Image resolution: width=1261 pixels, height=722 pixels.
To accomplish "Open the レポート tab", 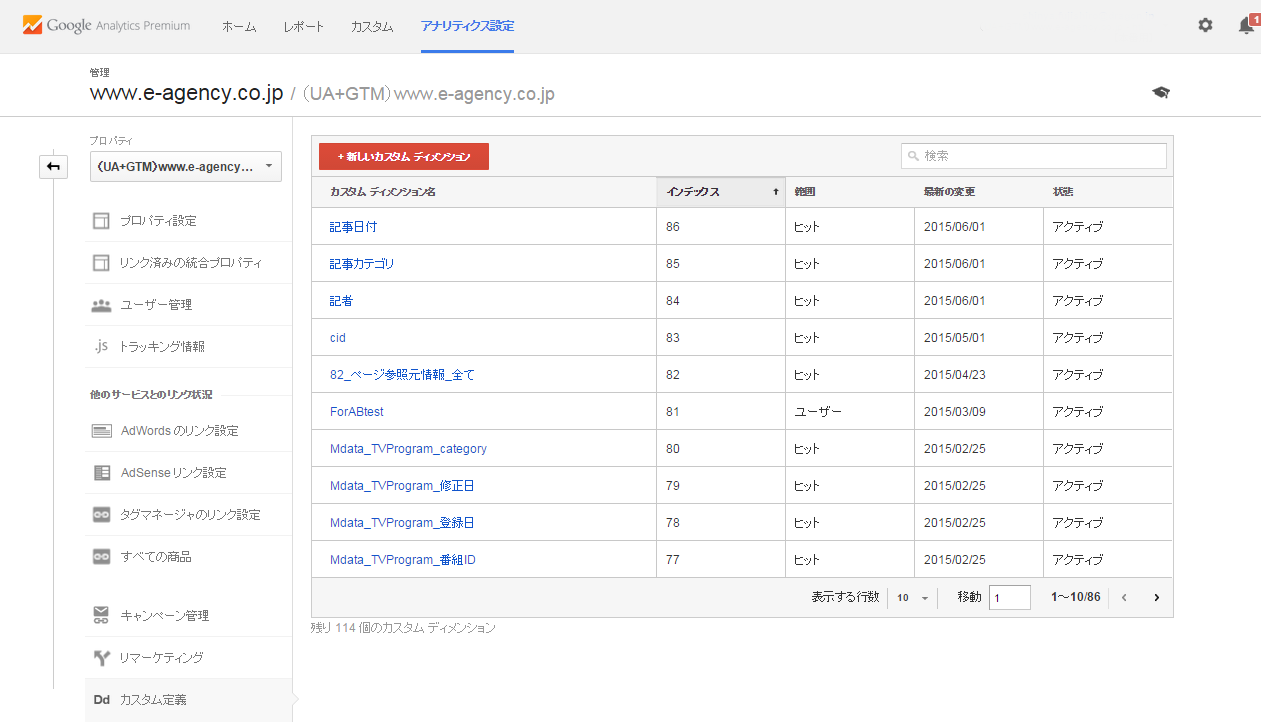I will [x=304, y=26].
